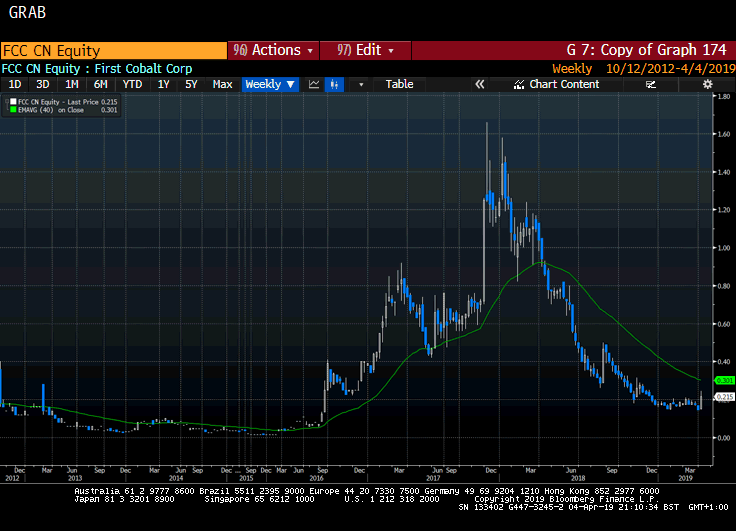The image size is (736, 531).
Task: Select the 3D time range
Action: (43, 85)
